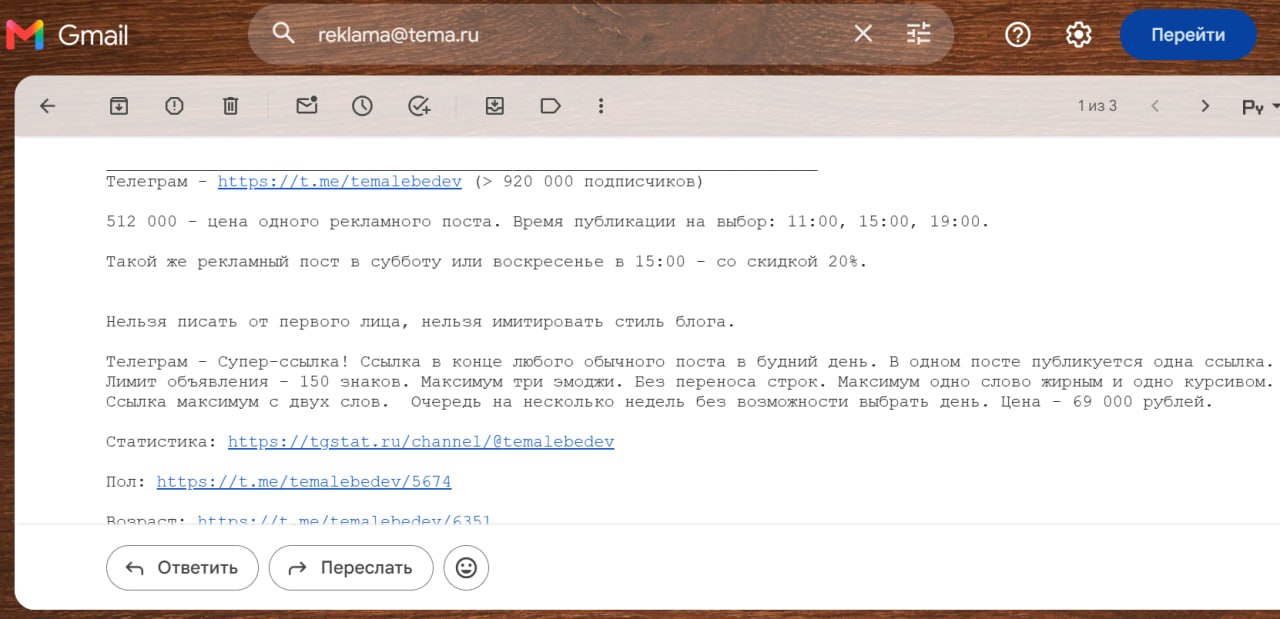The width and height of the screenshot is (1280, 619).
Task: Click the Переслать forward button
Action: coord(351,568)
